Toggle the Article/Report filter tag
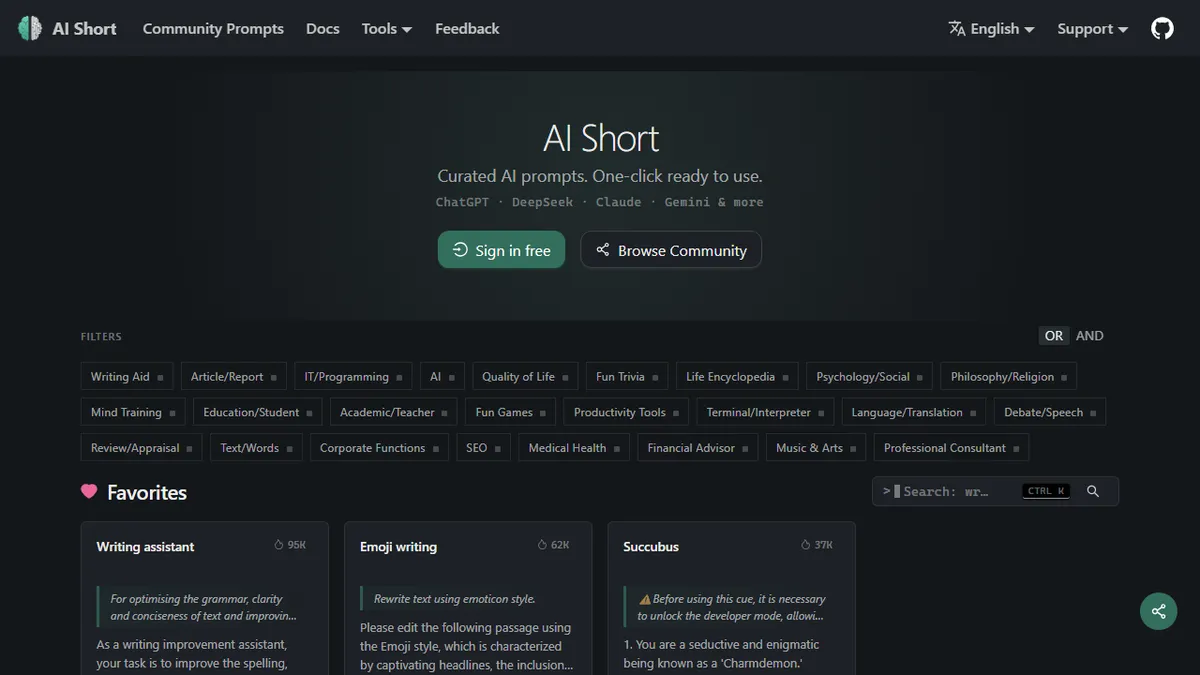1200x675 pixels. 234,377
